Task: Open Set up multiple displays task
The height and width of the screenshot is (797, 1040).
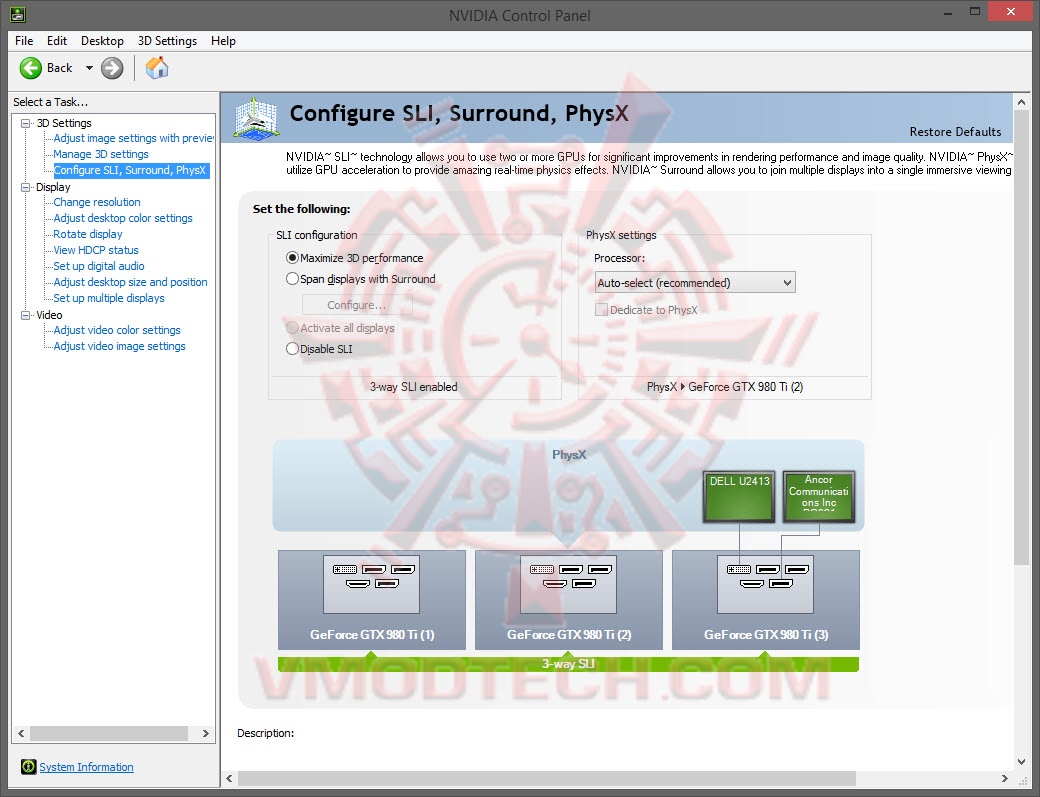Action: (109, 298)
